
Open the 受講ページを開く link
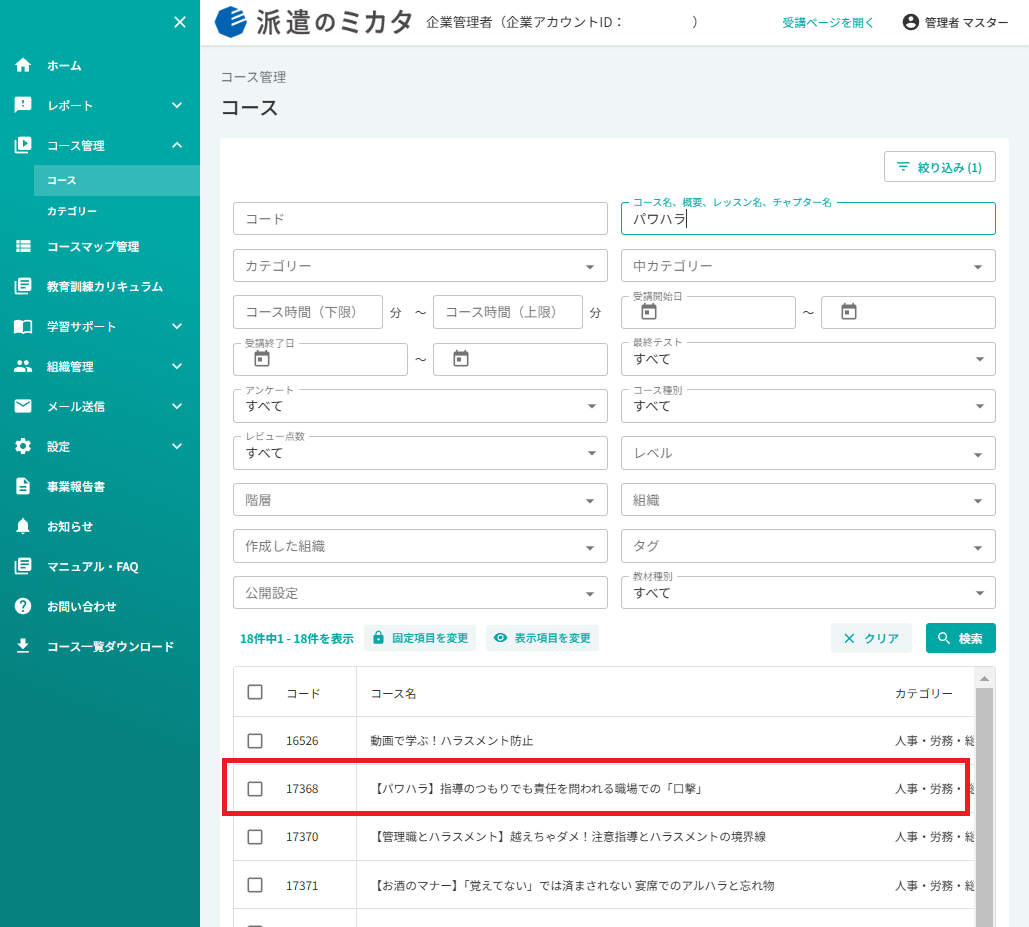(x=828, y=23)
